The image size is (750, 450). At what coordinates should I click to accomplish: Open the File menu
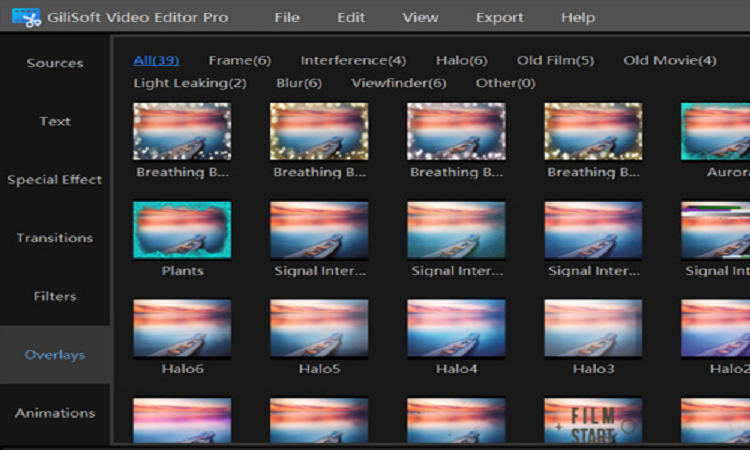click(287, 18)
